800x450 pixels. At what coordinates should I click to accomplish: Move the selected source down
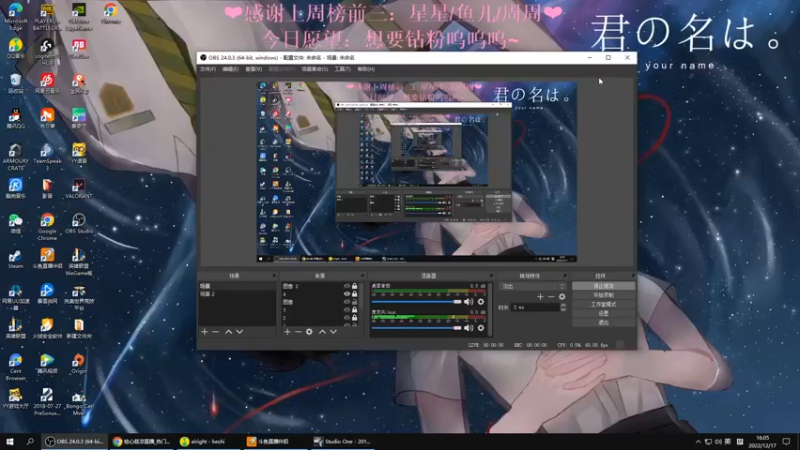[x=333, y=332]
